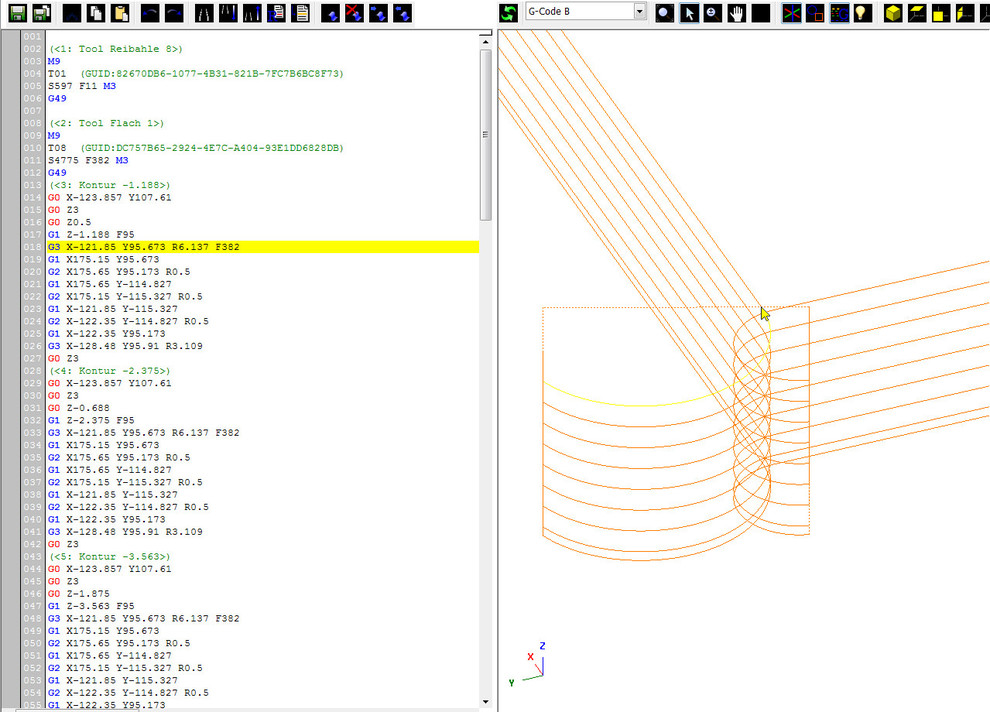Paste using the clipboard icon
990x712 pixels.
click(x=120, y=13)
